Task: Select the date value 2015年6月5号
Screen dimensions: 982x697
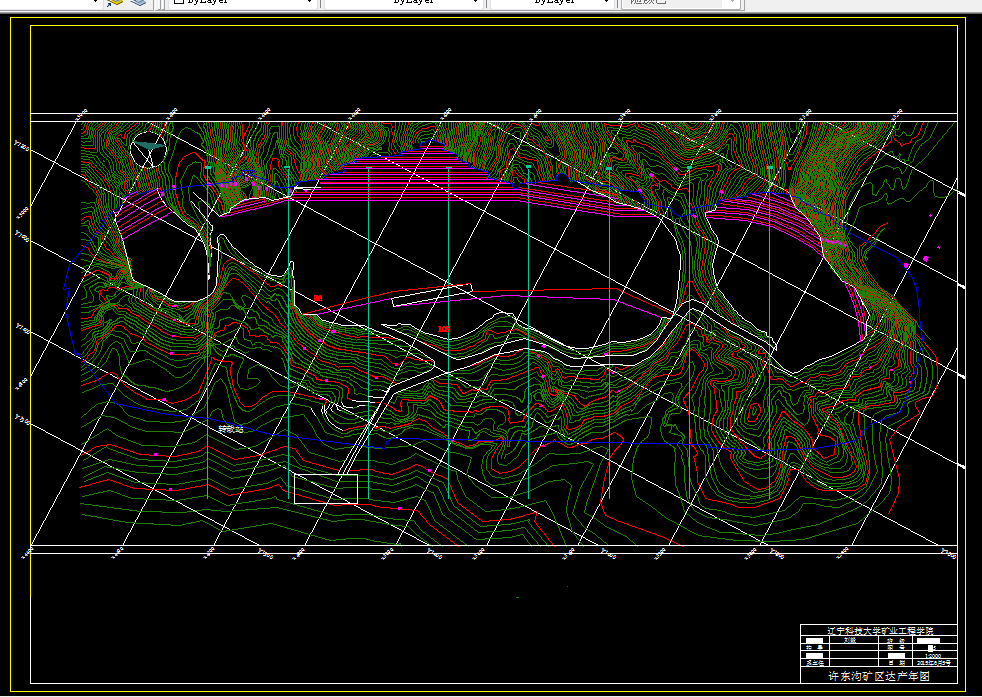Action: pos(933,663)
